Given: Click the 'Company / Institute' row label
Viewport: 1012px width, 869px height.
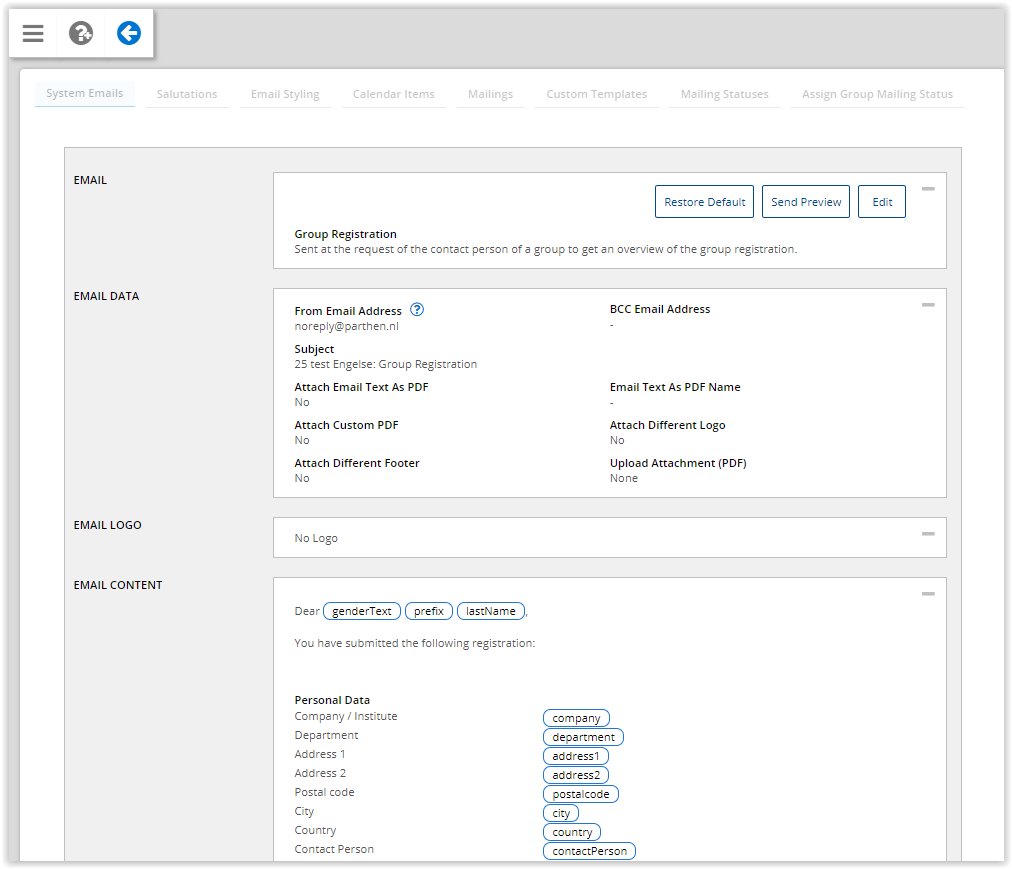Looking at the screenshot, I should (x=346, y=716).
